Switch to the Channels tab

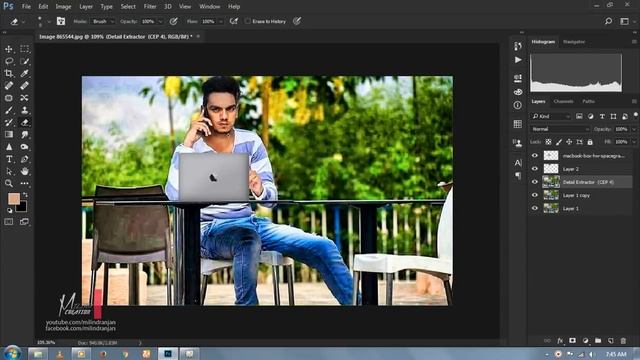point(563,101)
